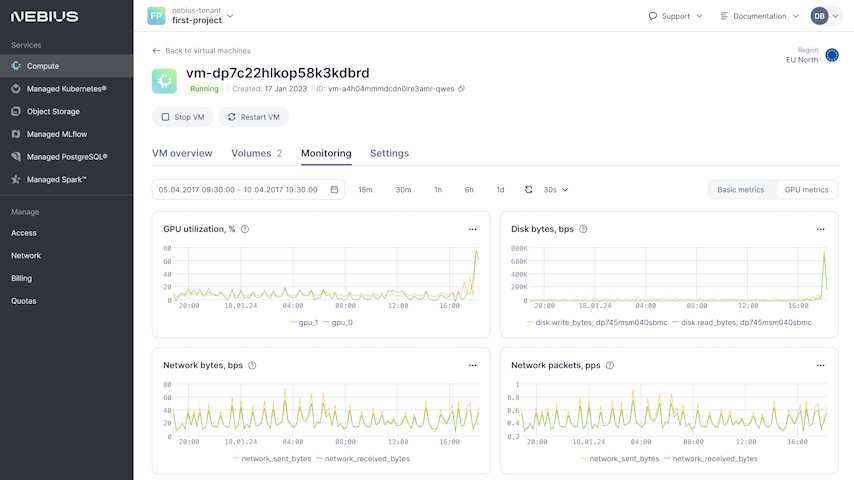Expand the first-project selector chevron
The width and height of the screenshot is (854, 480).
[230, 16]
